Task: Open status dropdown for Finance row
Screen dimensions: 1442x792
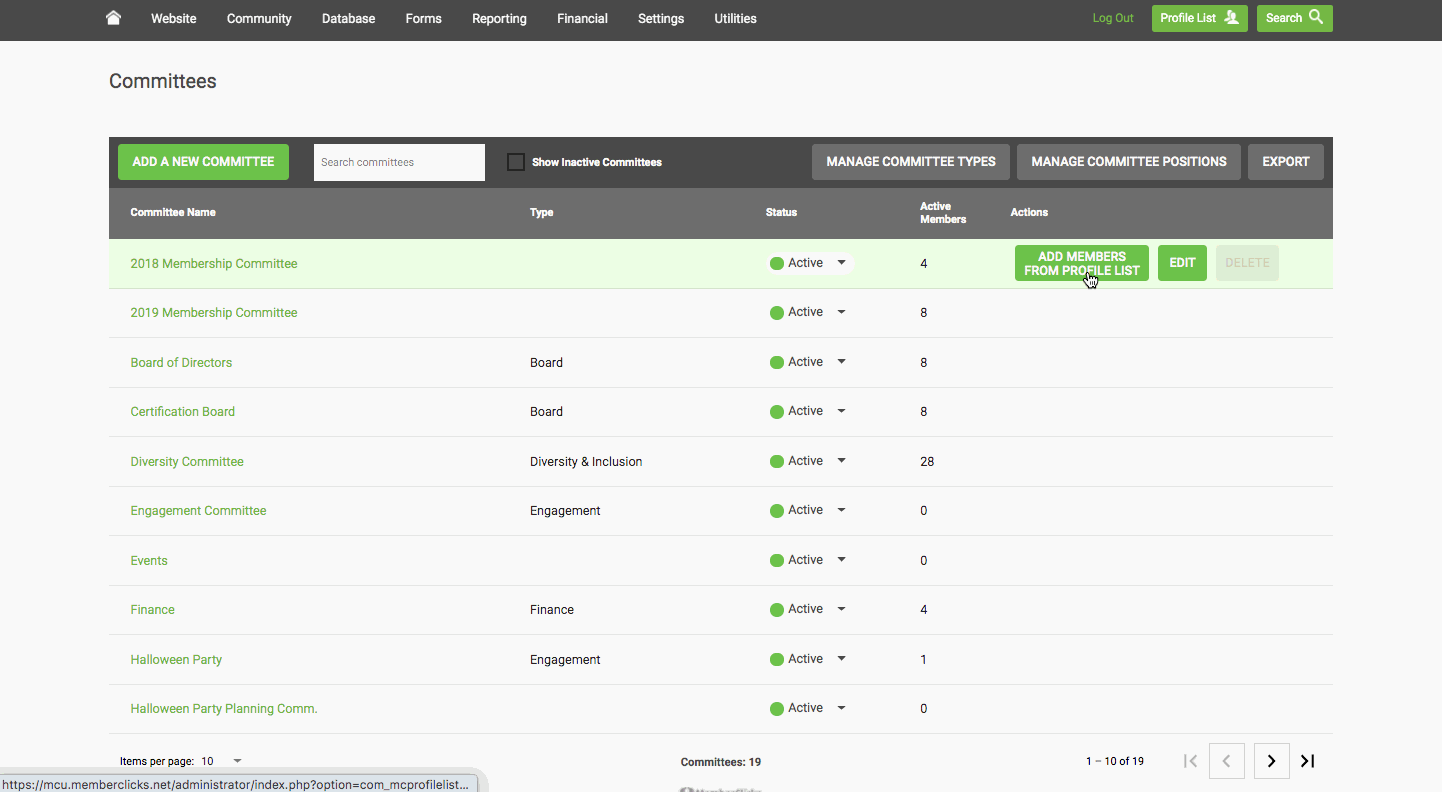Action: coord(841,609)
